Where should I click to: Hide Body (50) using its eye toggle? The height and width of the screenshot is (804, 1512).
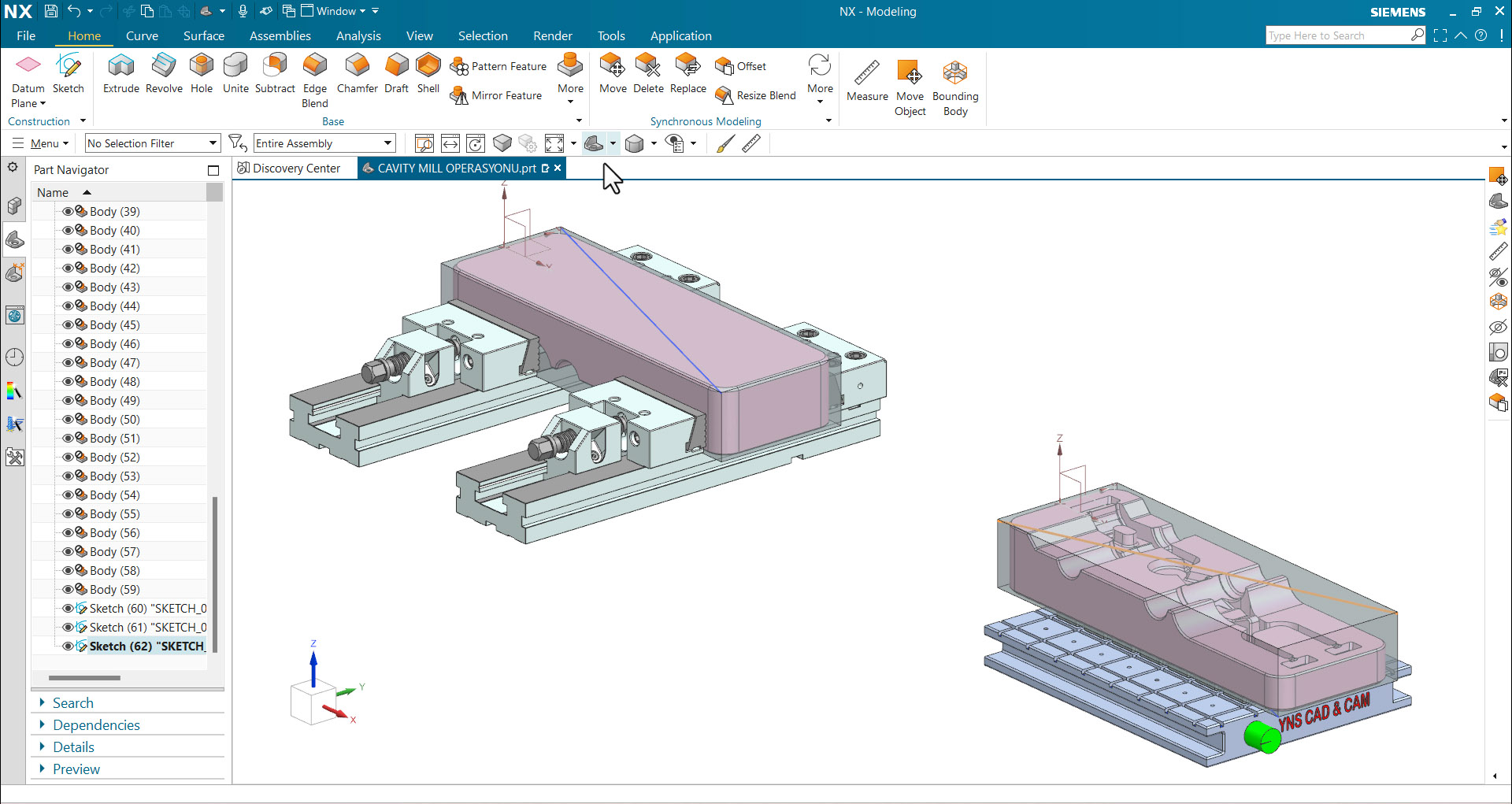pos(68,419)
